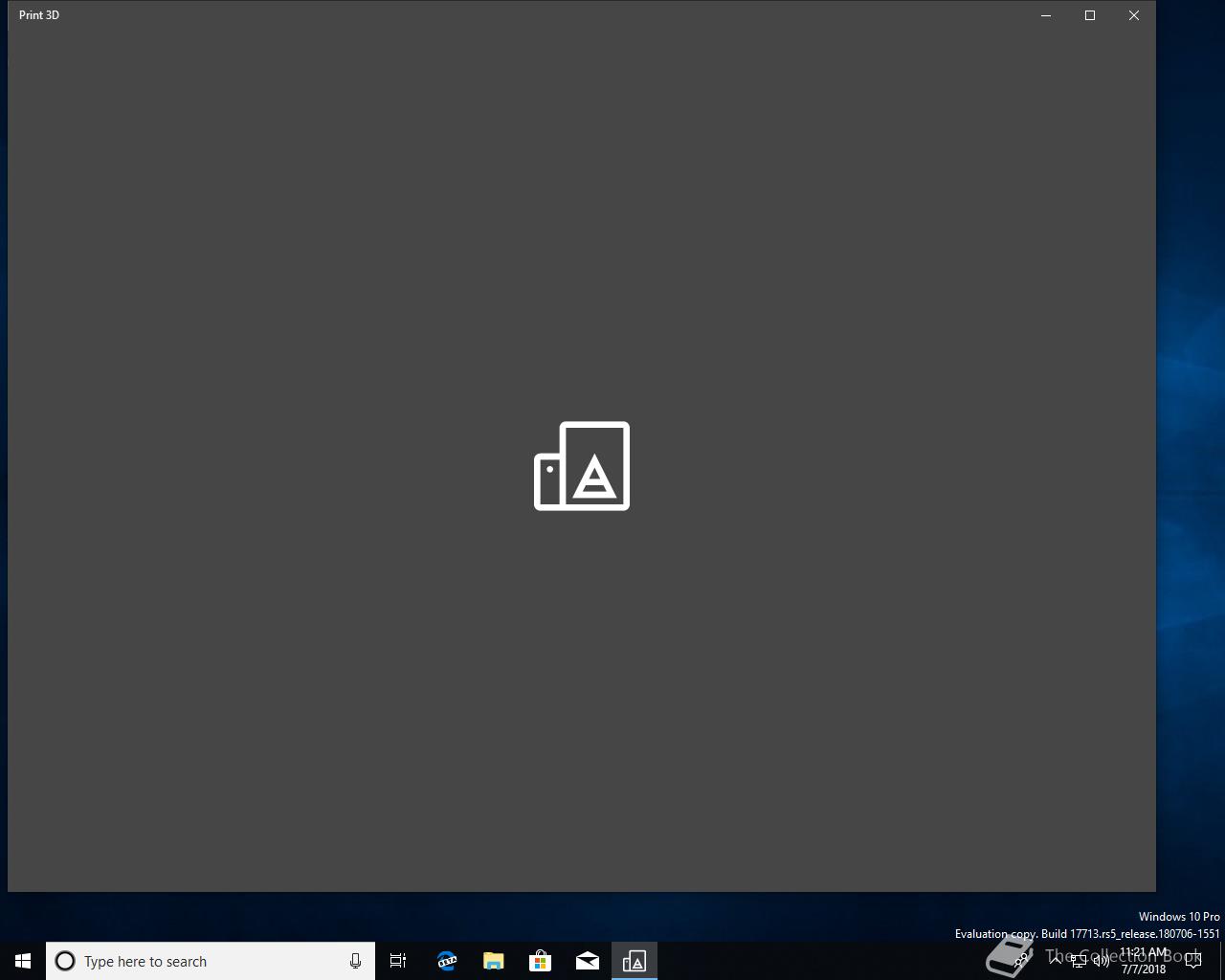Select Print 3D taskbar button
This screenshot has height=980, width=1225.
(634, 961)
